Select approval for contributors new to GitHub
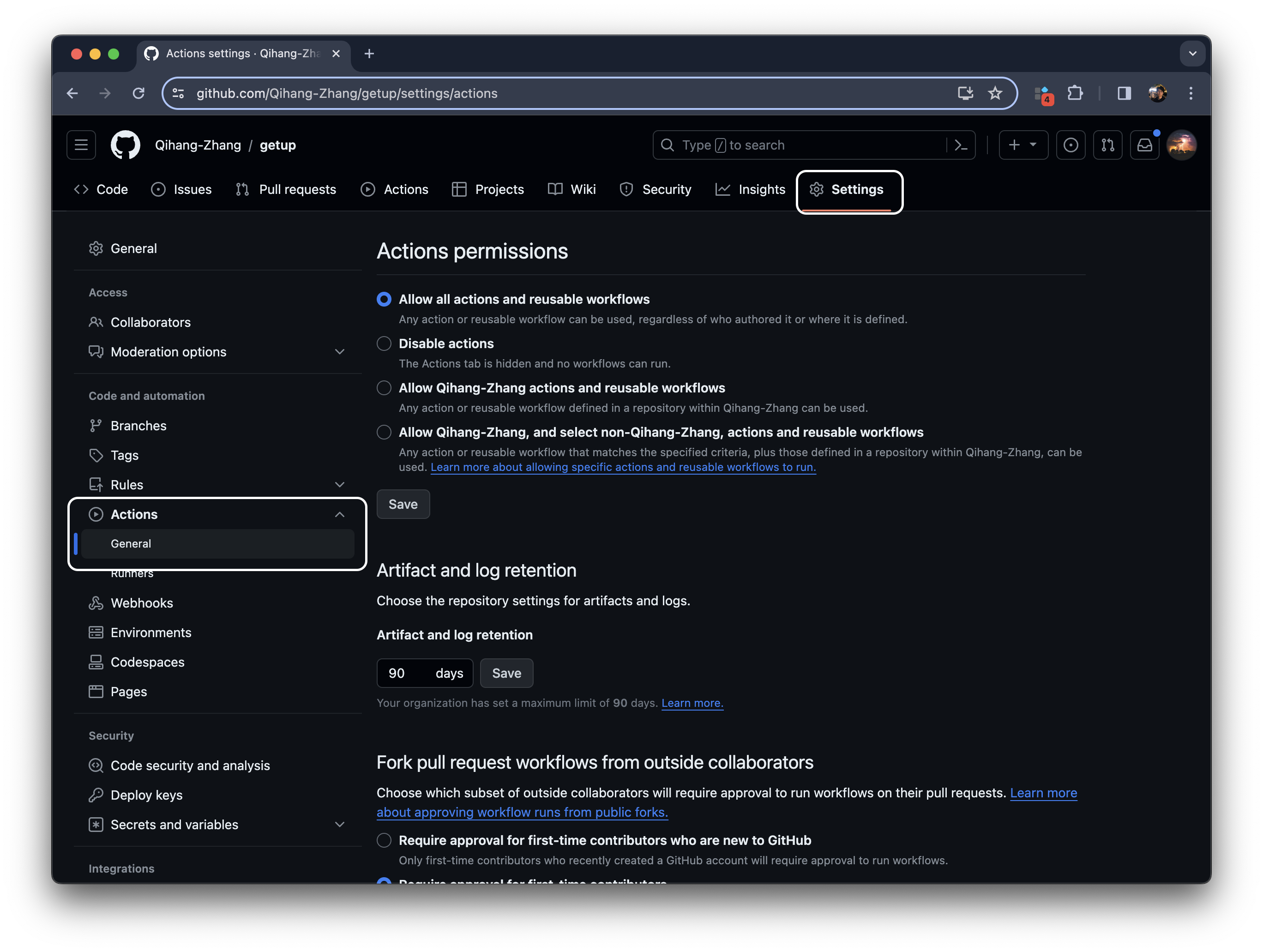 pyautogui.click(x=384, y=840)
